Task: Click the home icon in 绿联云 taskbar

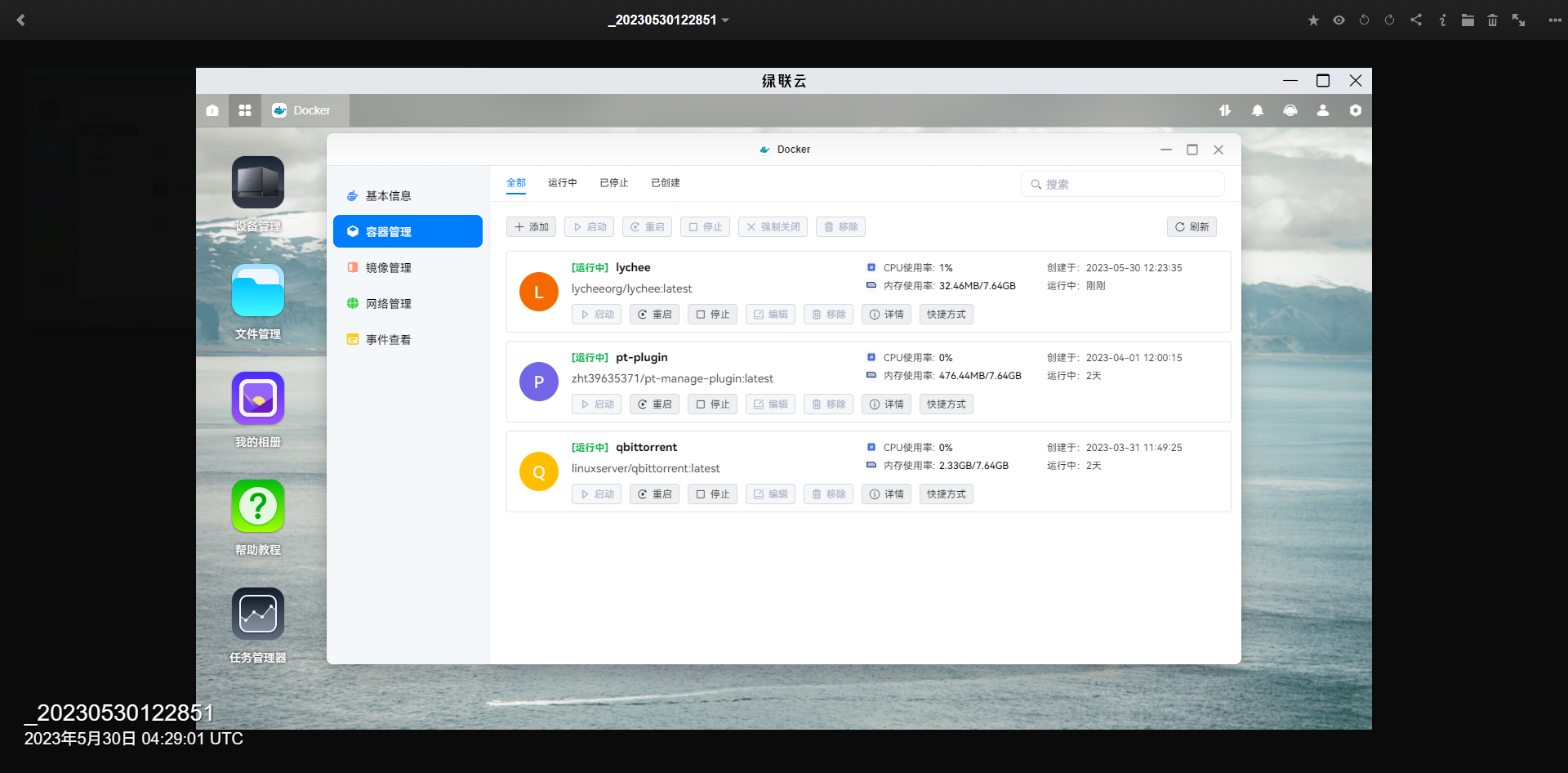Action: [212, 110]
